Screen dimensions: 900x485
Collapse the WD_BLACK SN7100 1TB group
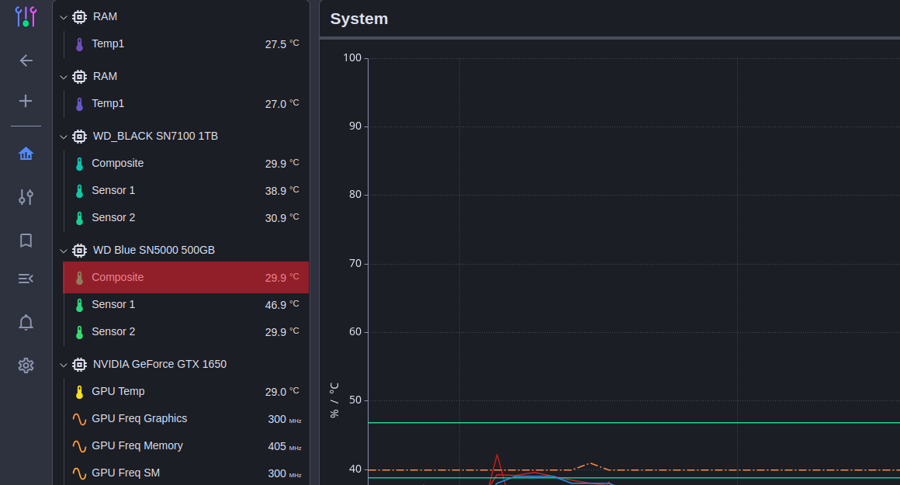(64, 136)
